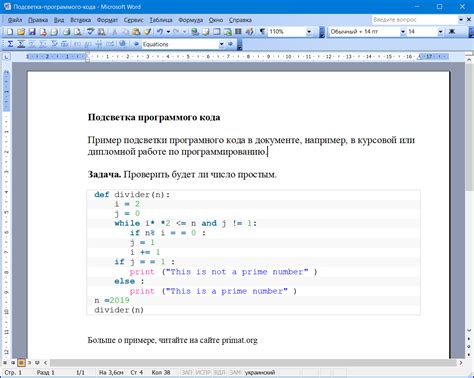The width and height of the screenshot is (474, 378).
Task: Open the help question history dropdown
Action: (461, 20)
